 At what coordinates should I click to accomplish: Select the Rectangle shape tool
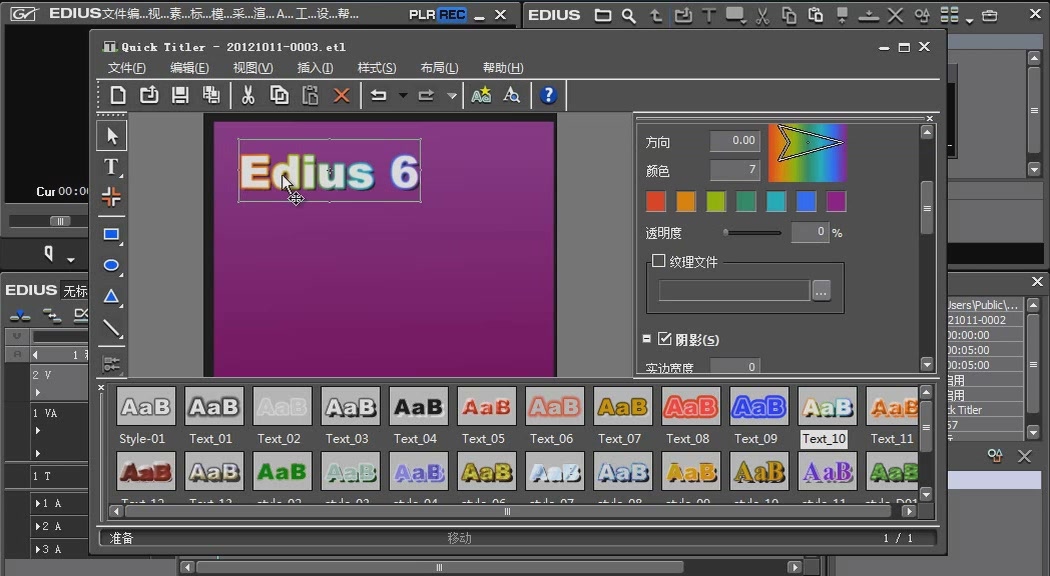[111, 234]
